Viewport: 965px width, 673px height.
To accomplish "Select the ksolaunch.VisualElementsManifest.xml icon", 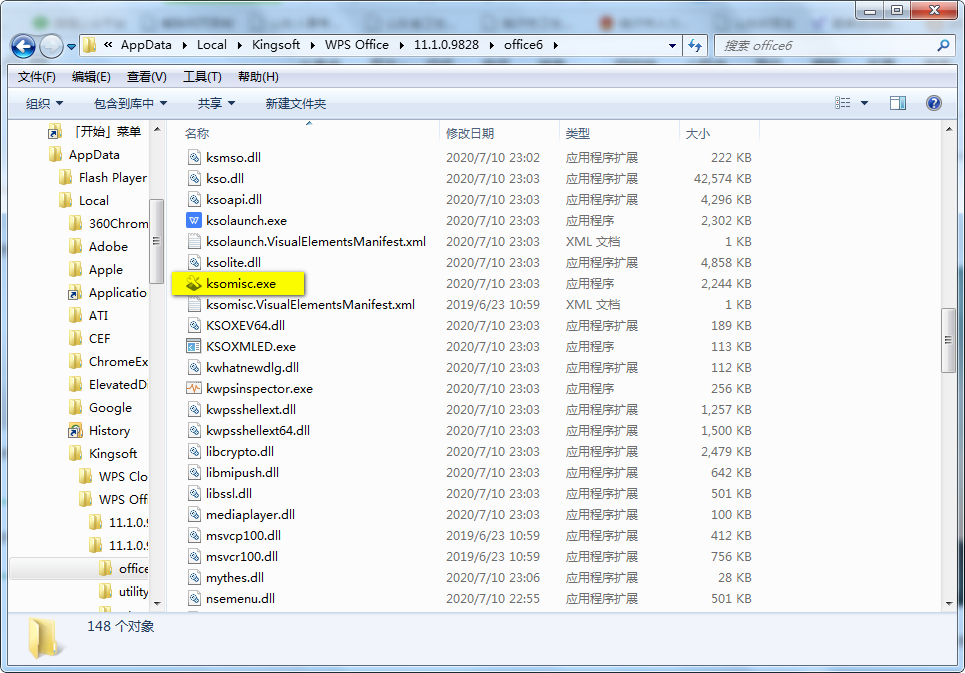I will point(194,241).
